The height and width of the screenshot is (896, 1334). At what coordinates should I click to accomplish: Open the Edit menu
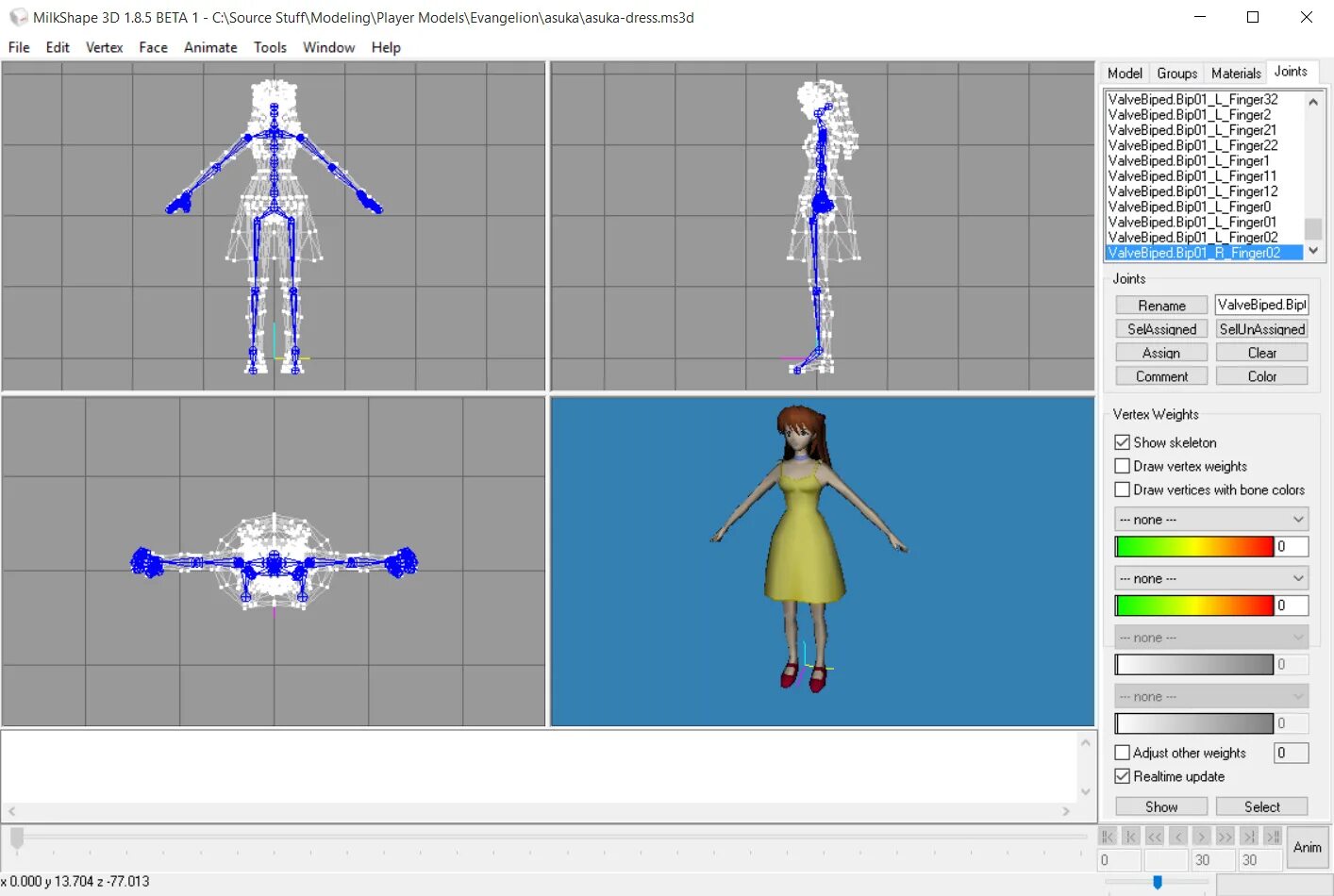[58, 47]
